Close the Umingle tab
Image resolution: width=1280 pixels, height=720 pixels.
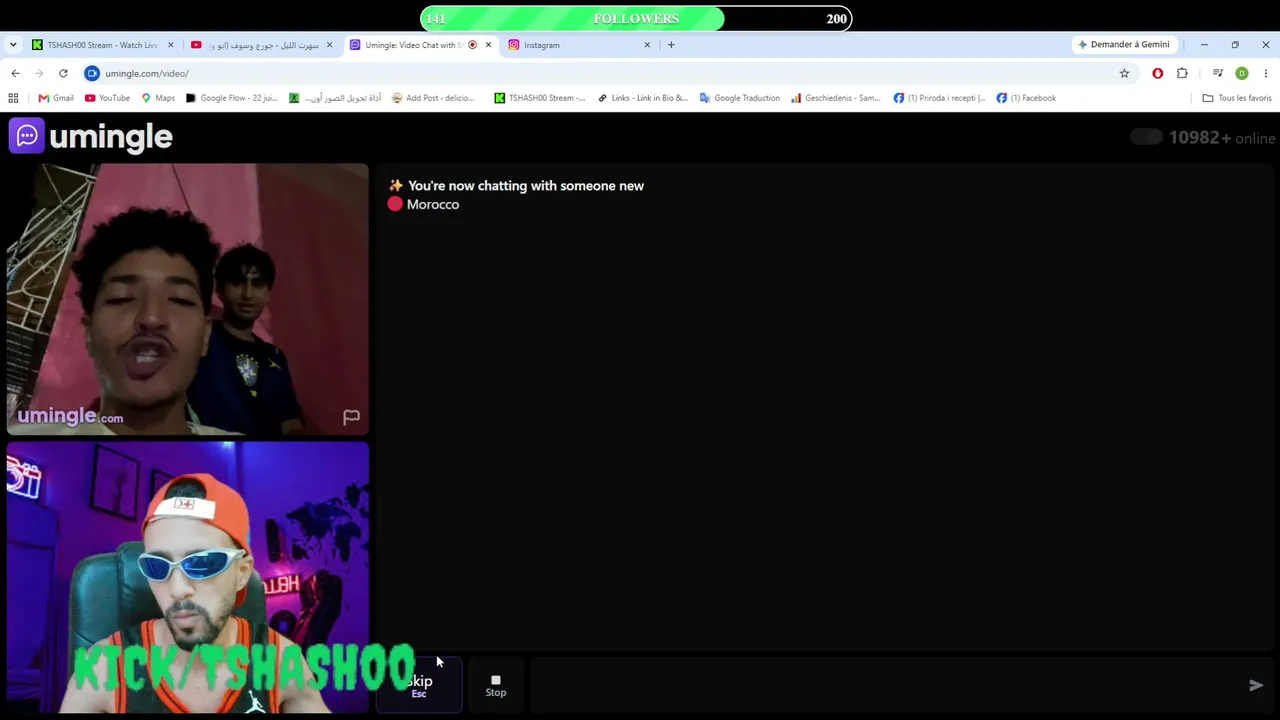pyautogui.click(x=488, y=45)
